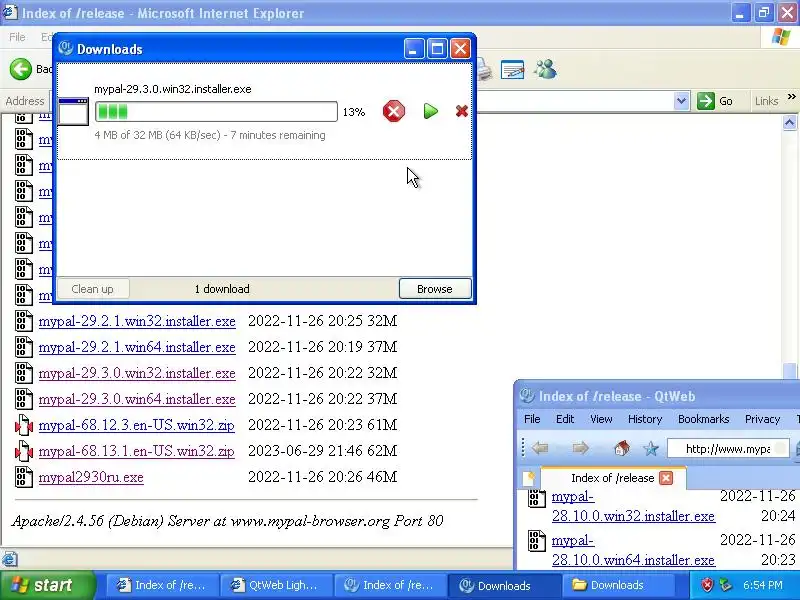Click the Clean up button in Downloads
The height and width of the screenshot is (600, 800).
coord(92,289)
